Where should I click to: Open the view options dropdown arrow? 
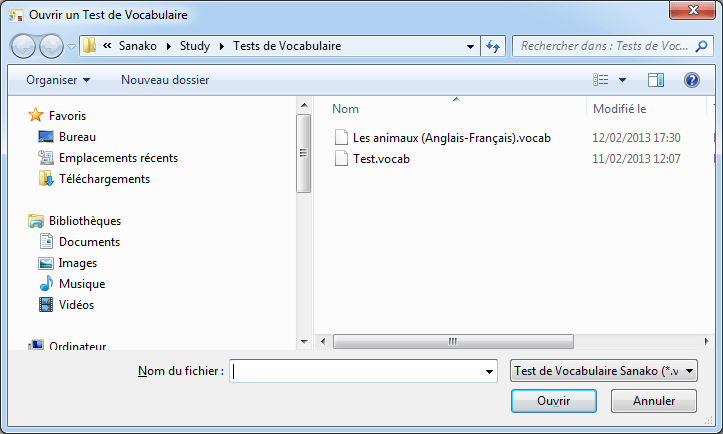click(x=622, y=80)
